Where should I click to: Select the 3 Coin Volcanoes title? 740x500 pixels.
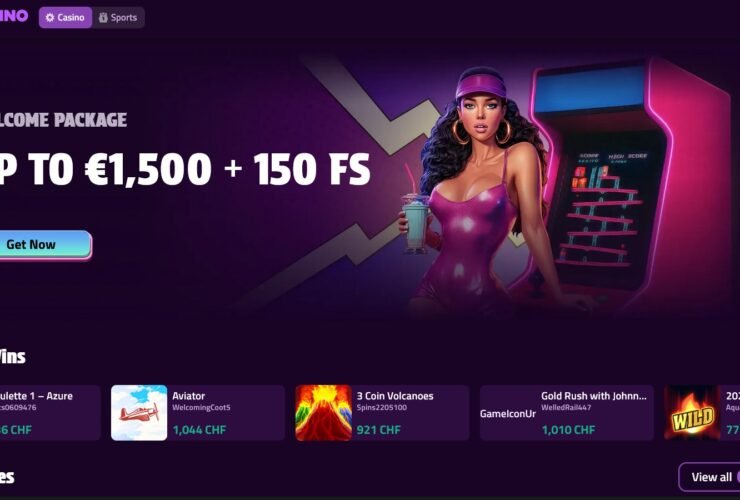[395, 396]
